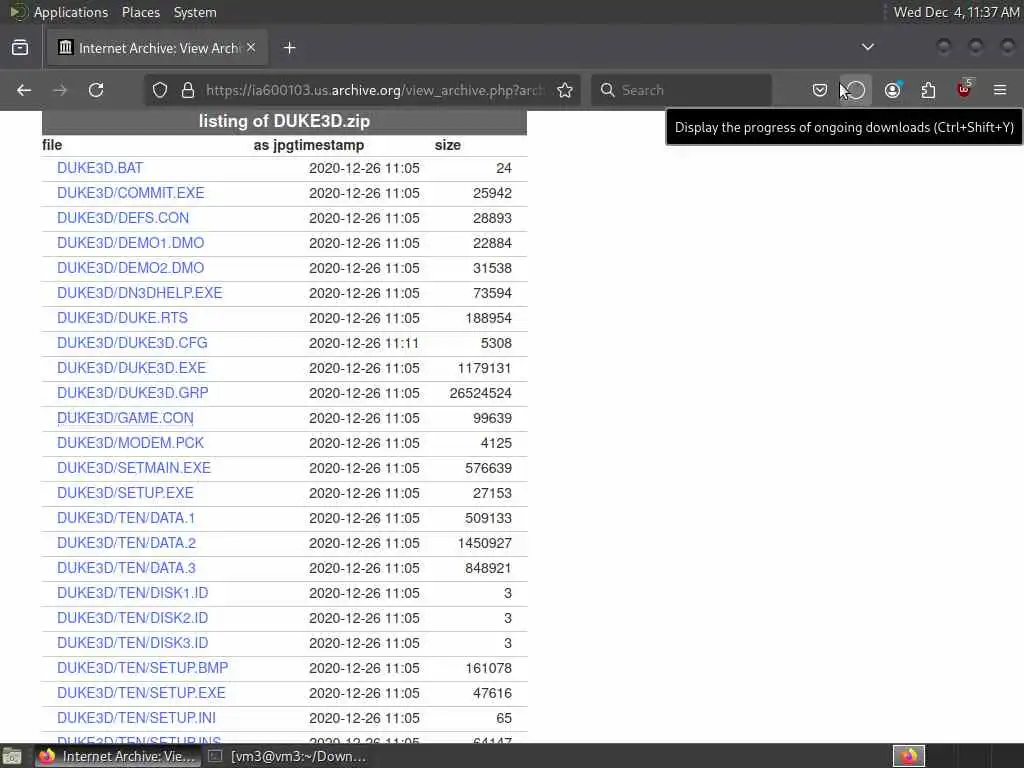Open the DUKE3D/TEN/DATA.1 link

[x=126, y=518]
